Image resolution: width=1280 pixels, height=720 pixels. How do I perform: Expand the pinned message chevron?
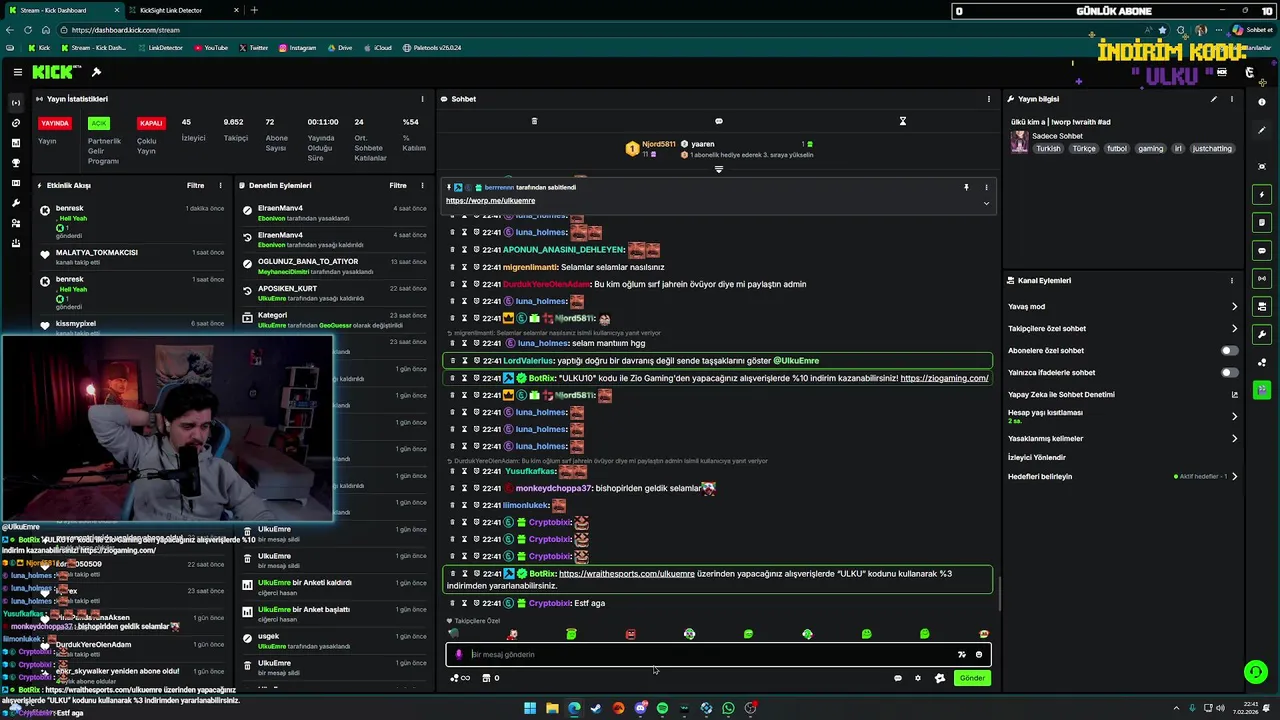coord(986,203)
